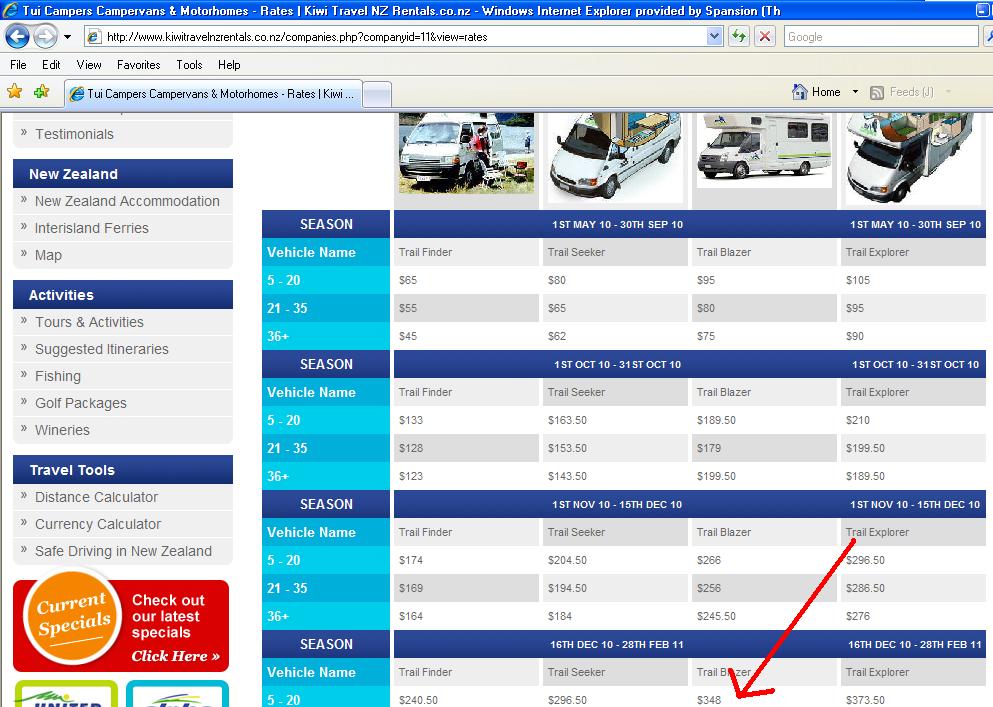Viewport: 993px width, 707px height.
Task: Click the Home icon in the toolbar
Action: (x=799, y=92)
